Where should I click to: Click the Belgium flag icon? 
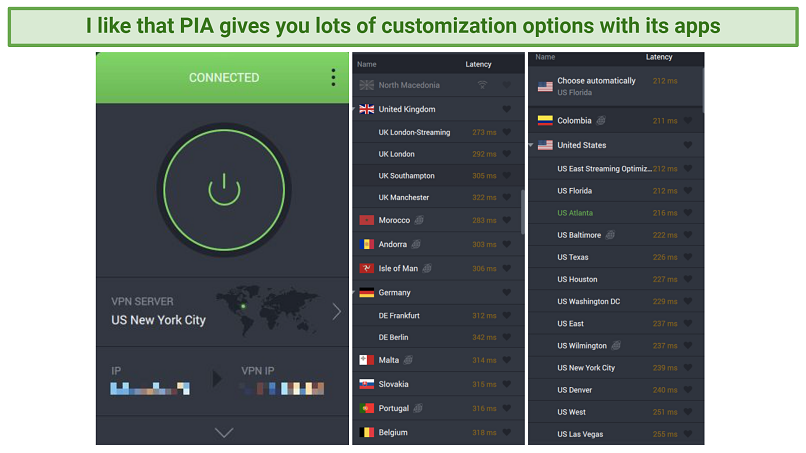tap(367, 432)
